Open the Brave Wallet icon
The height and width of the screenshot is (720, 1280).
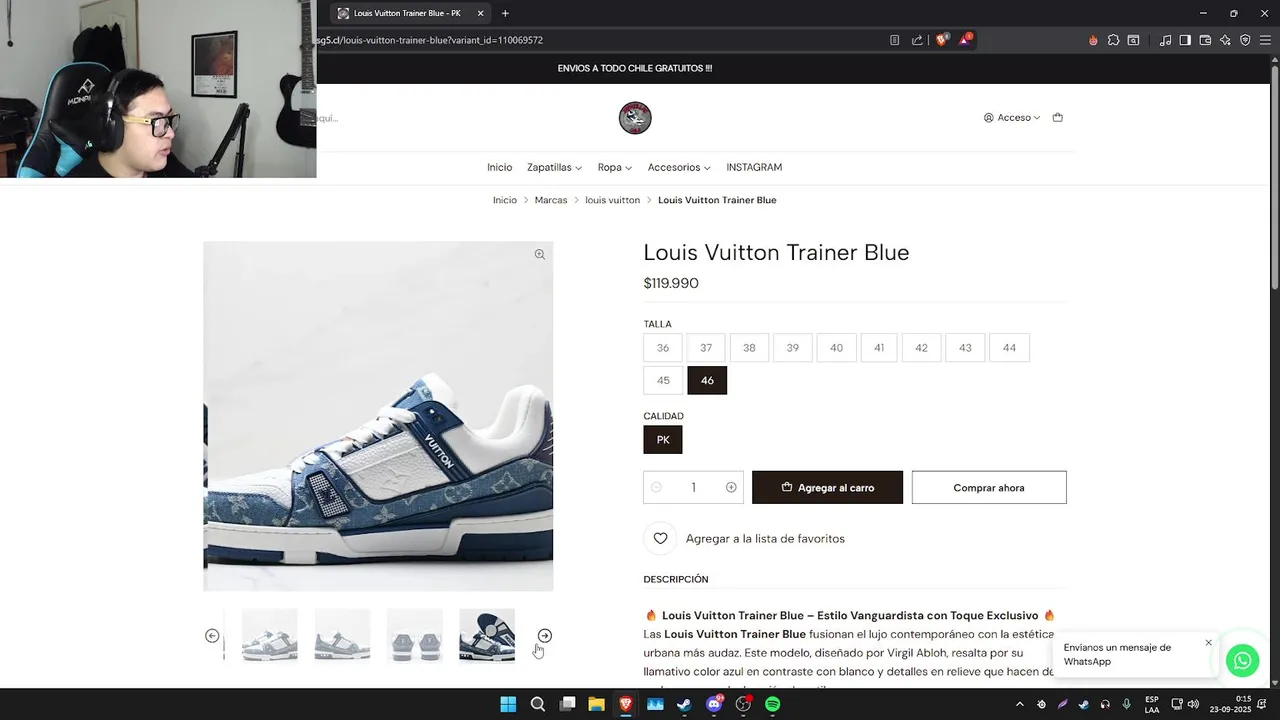(x=1205, y=40)
